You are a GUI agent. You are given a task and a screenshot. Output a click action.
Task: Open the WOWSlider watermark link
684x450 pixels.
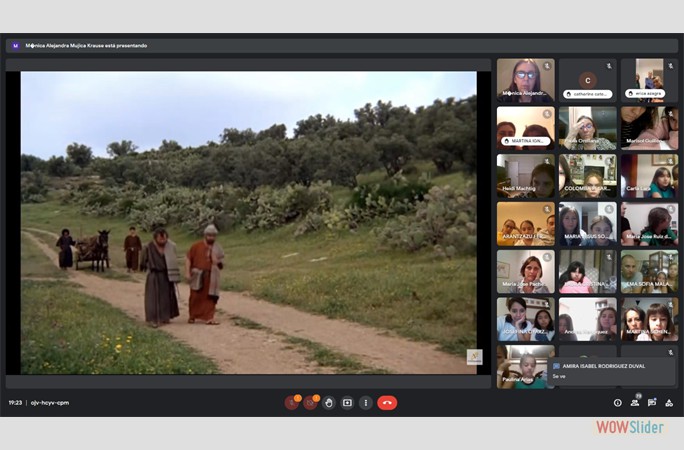(x=630, y=427)
